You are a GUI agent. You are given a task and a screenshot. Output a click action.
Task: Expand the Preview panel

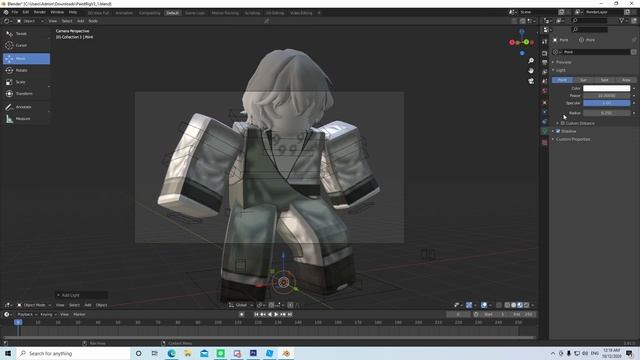(x=563, y=62)
